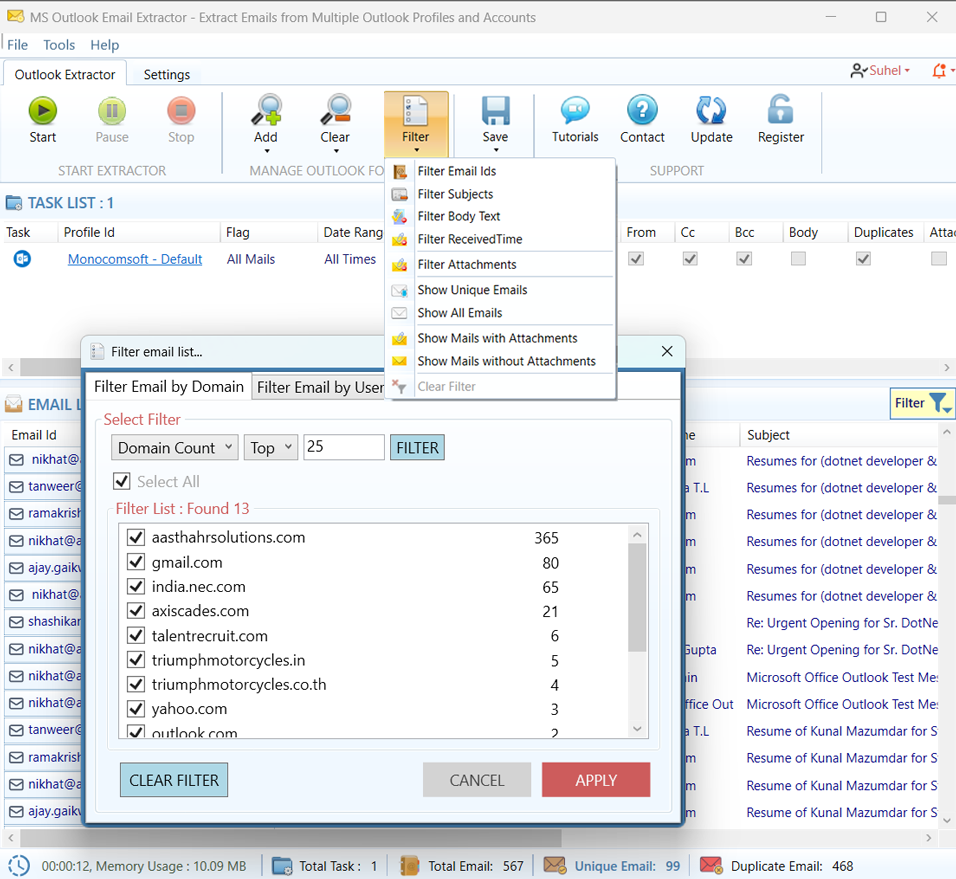Expand the Filter toolbar dropdown arrow
956x879 pixels.
tap(416, 151)
